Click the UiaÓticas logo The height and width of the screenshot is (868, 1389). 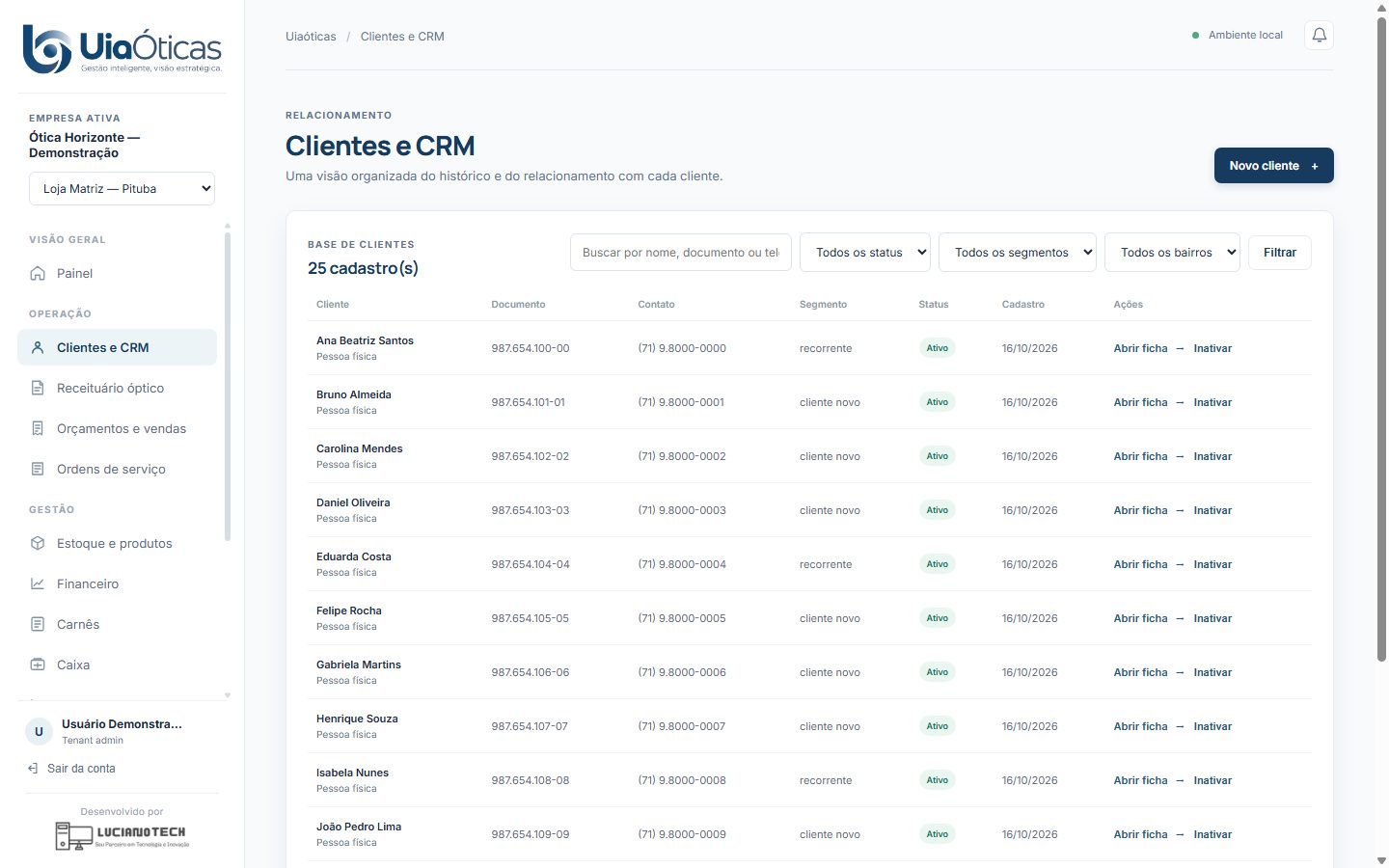tap(122, 49)
